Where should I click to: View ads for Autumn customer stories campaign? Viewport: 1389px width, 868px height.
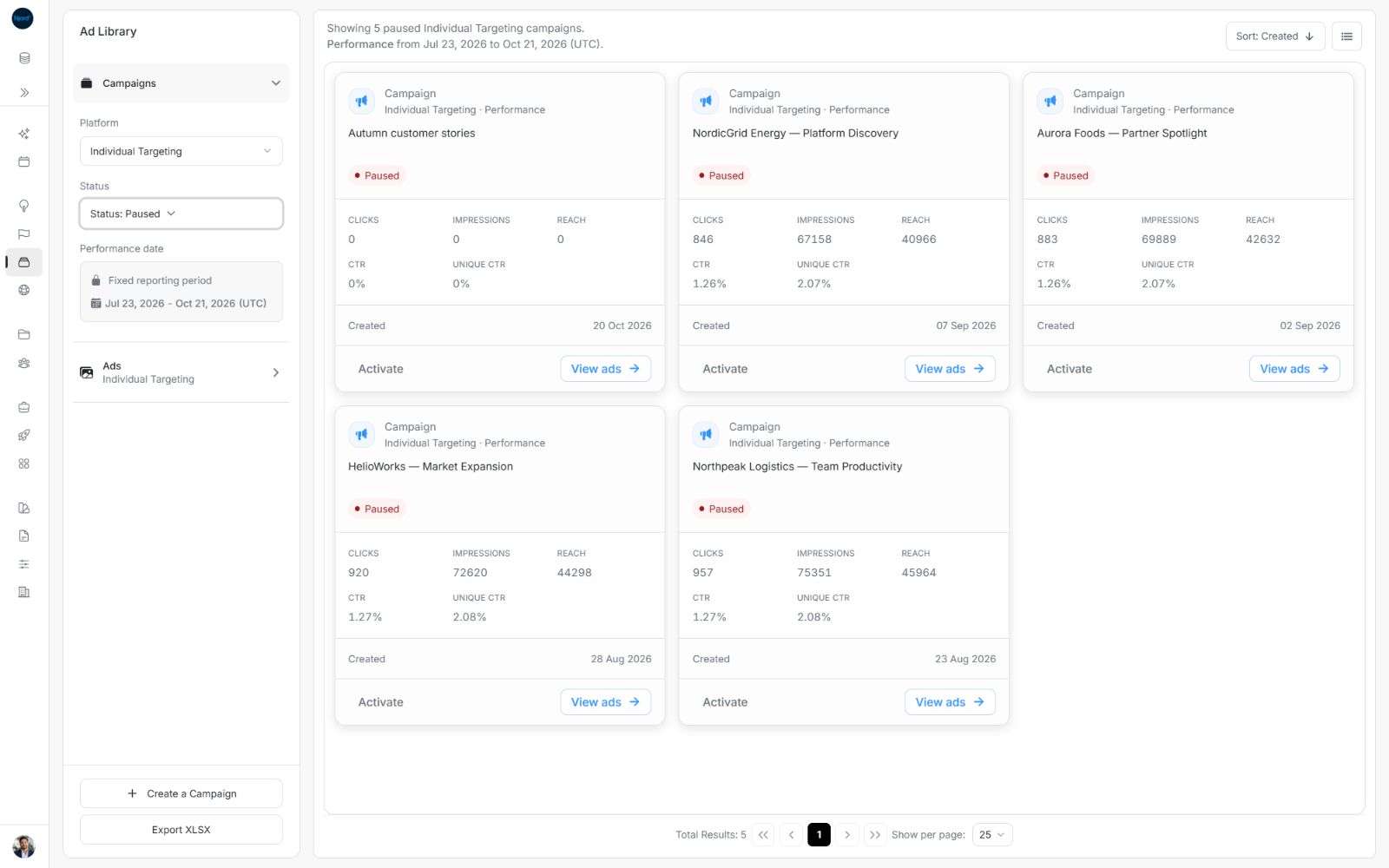click(x=606, y=369)
